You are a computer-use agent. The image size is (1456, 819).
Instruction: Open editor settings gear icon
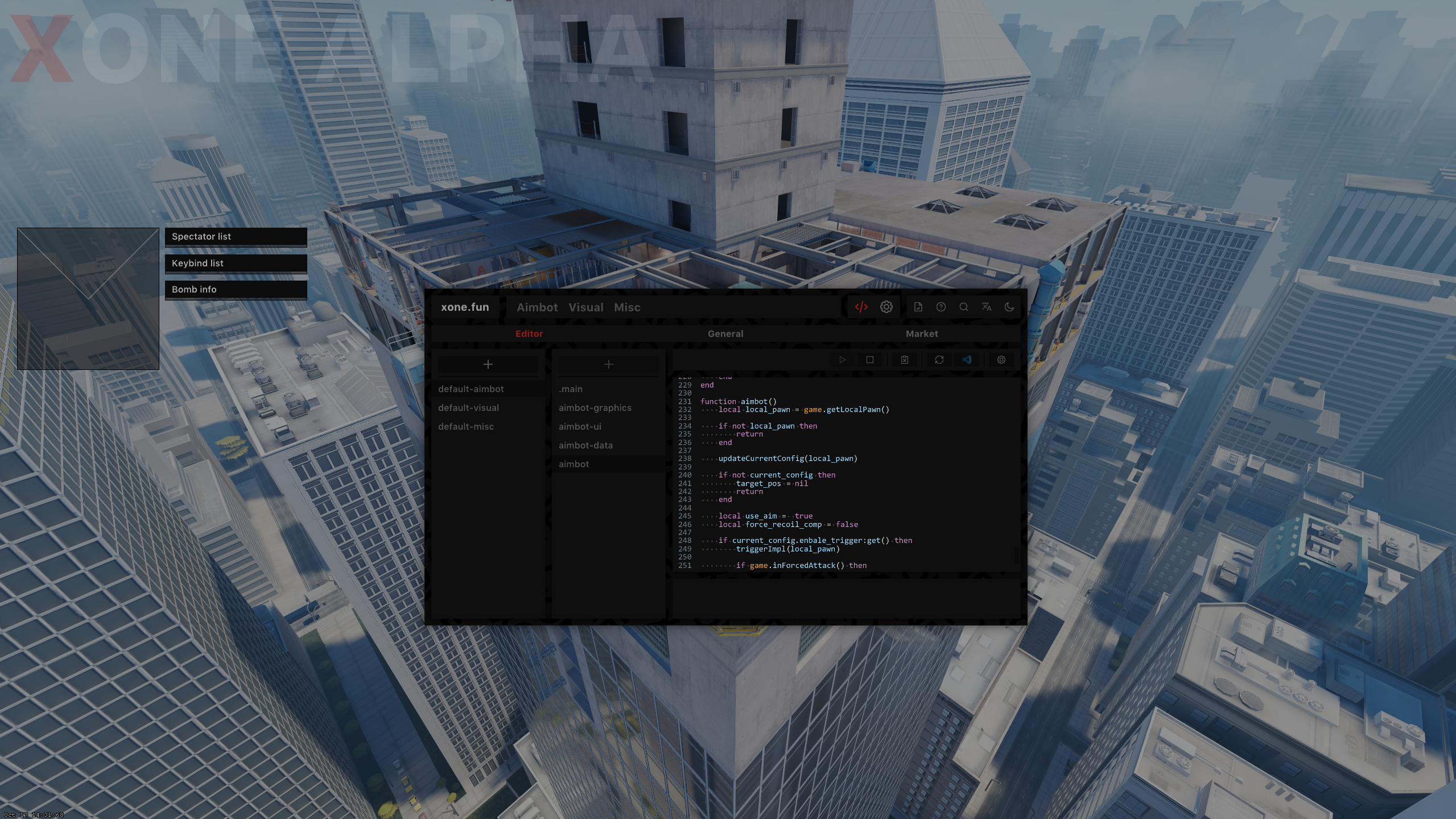pyautogui.click(x=1001, y=360)
